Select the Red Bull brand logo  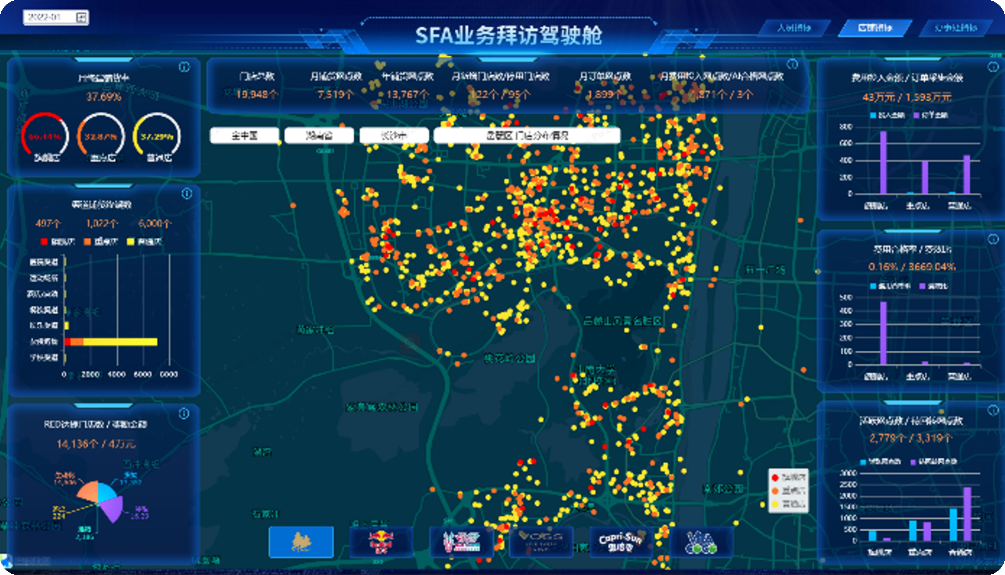(x=381, y=541)
